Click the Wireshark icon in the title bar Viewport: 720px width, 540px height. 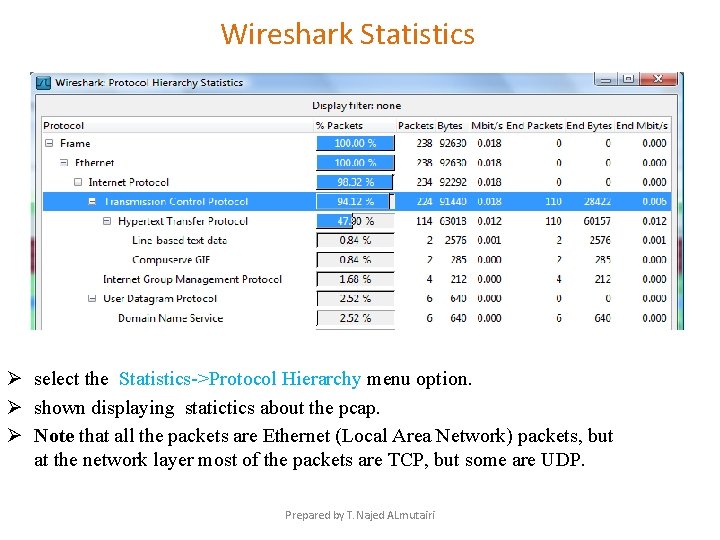pyautogui.click(x=43, y=83)
